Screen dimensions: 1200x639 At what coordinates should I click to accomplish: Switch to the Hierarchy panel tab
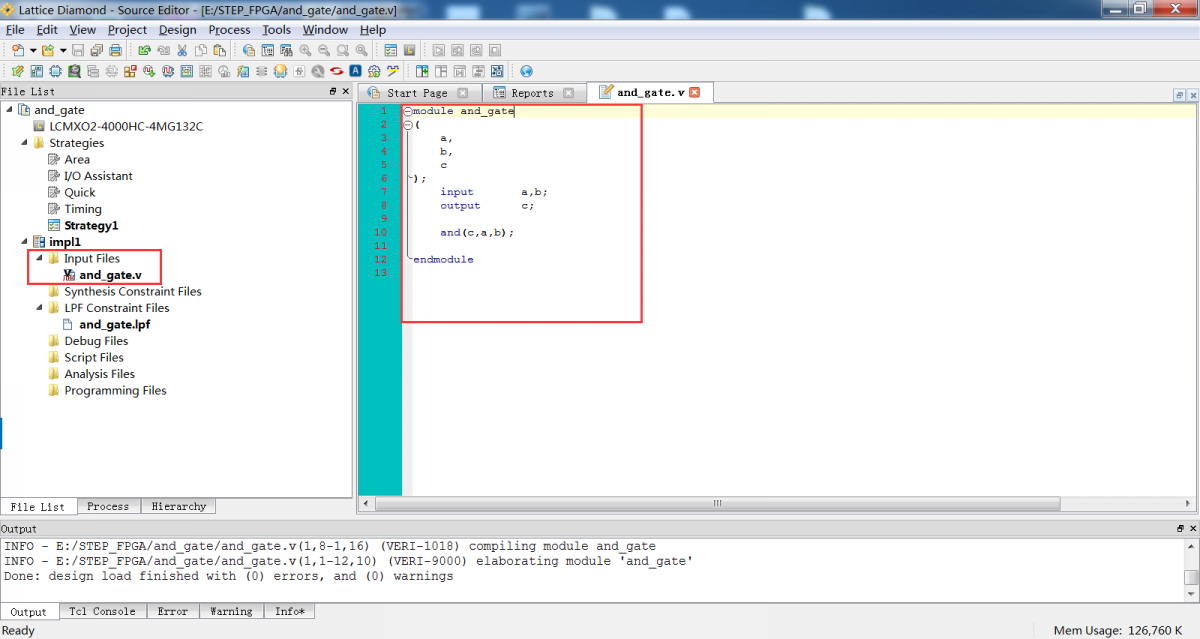pyautogui.click(x=179, y=506)
